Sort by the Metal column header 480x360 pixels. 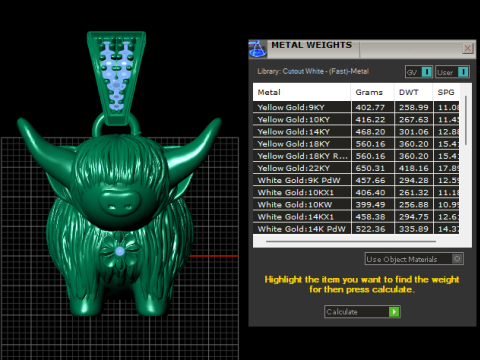(301, 92)
